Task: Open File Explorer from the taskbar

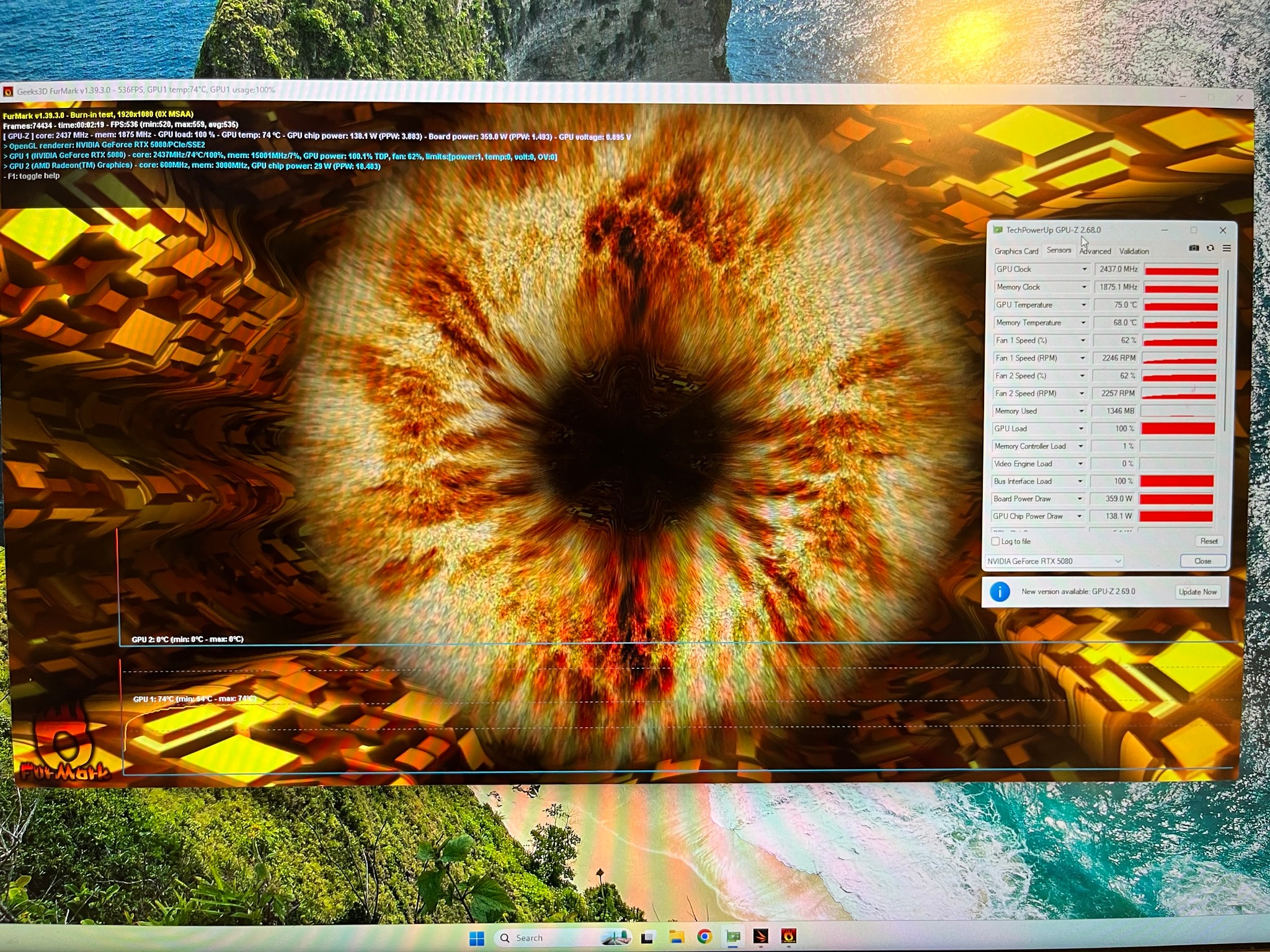Action: 675,937
